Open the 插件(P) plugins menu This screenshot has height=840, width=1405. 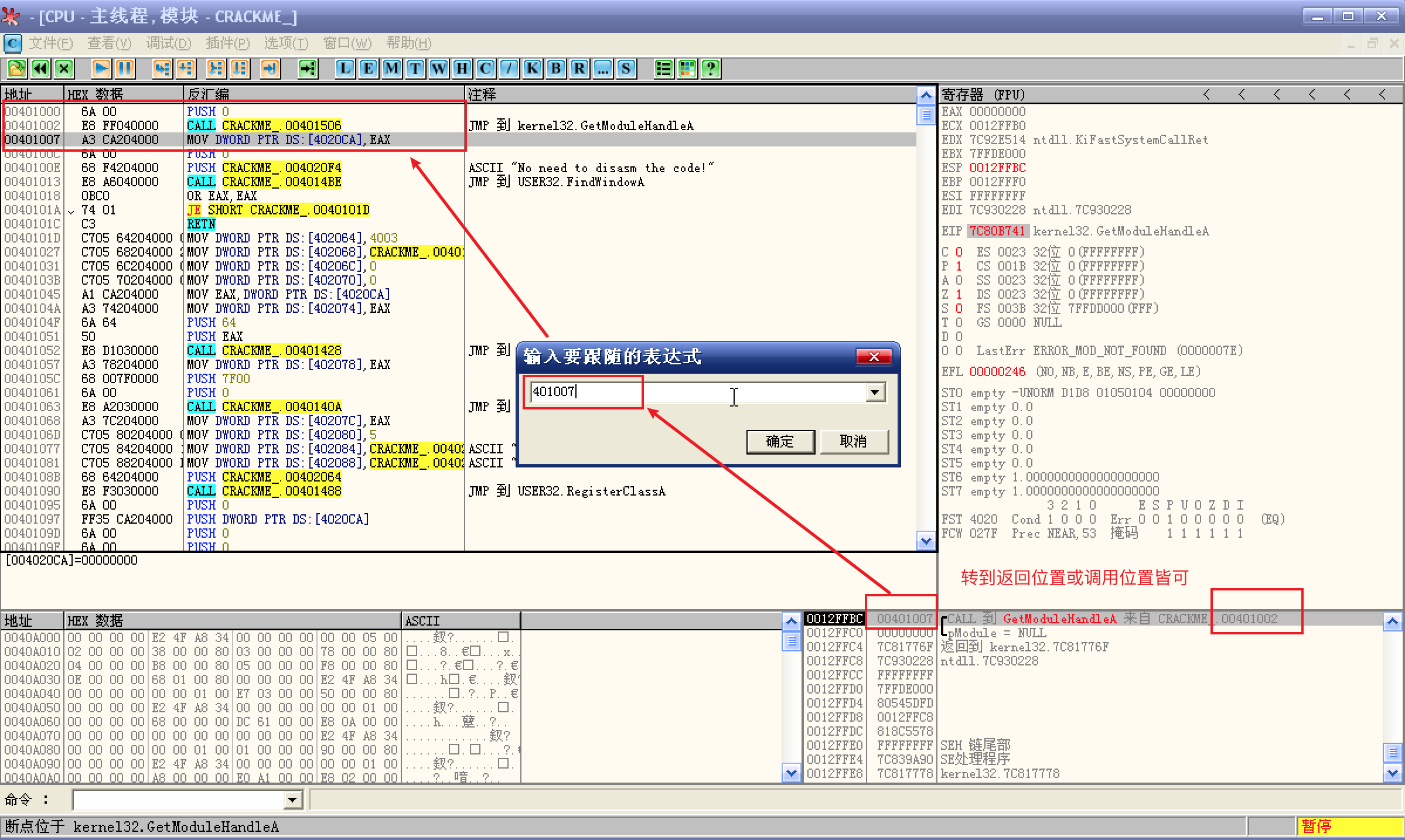[x=227, y=43]
